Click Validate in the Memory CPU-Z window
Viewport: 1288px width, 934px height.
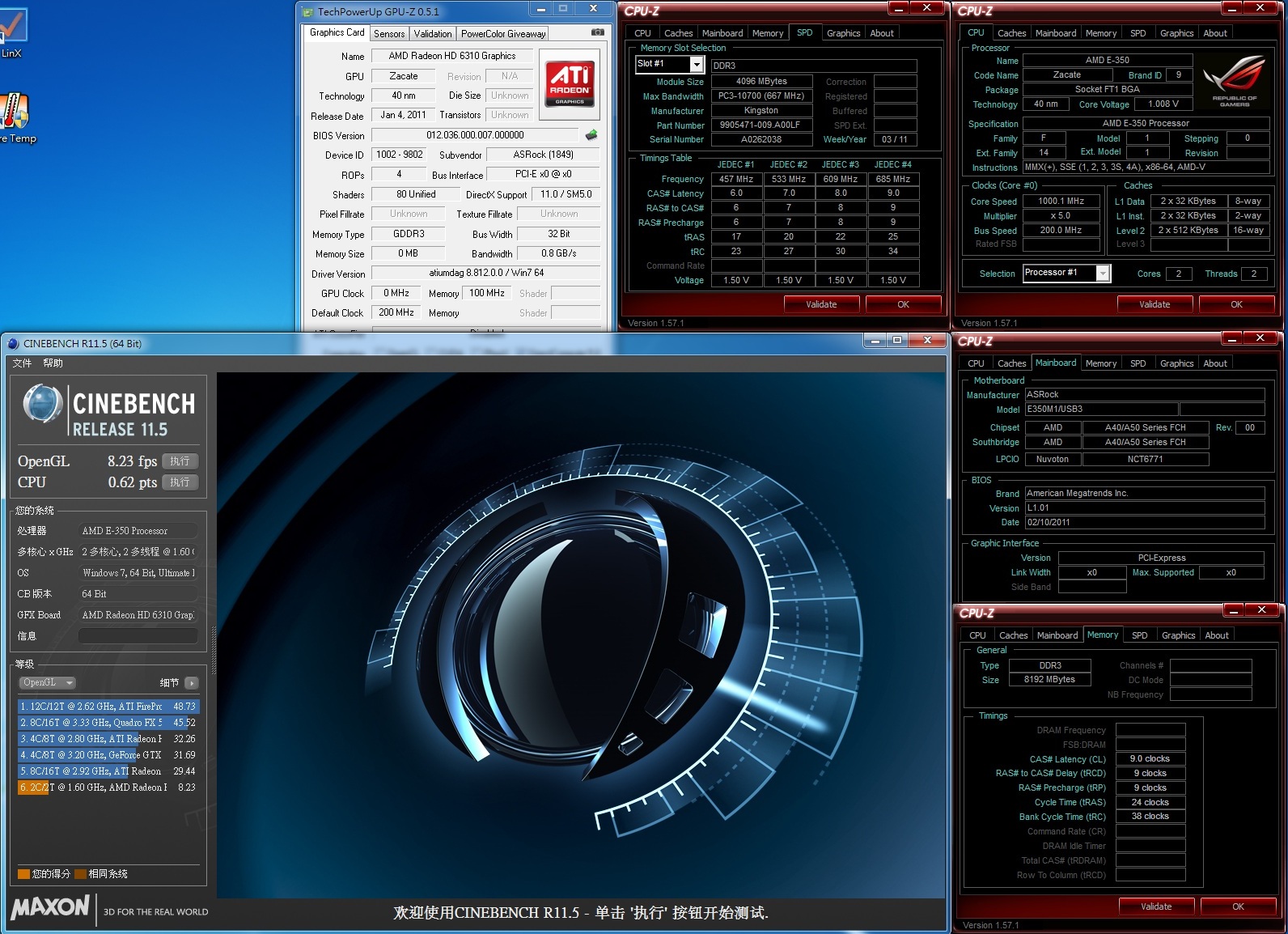click(x=1156, y=906)
